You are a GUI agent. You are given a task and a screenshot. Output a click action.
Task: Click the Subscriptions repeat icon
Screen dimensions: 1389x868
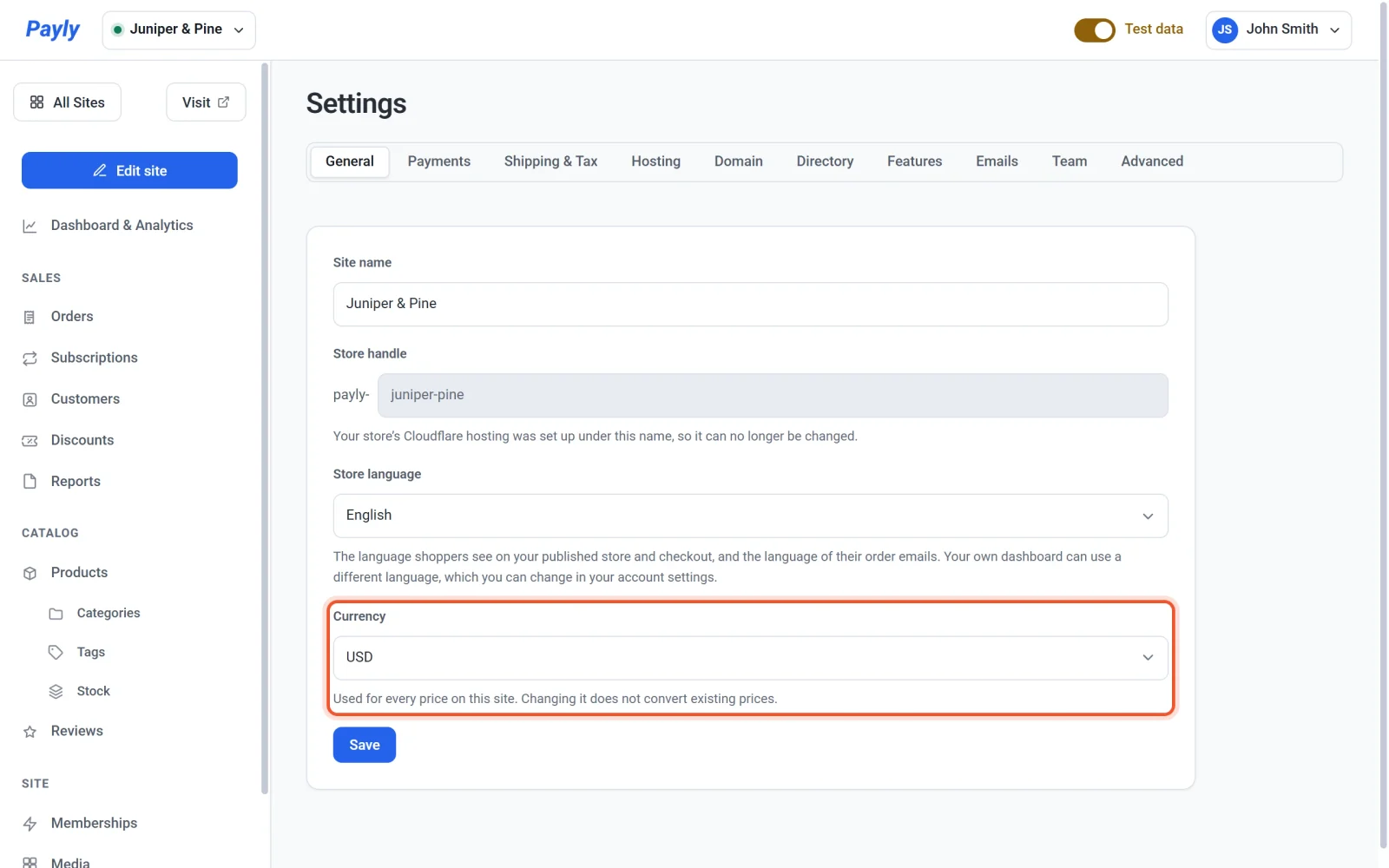tap(30, 358)
